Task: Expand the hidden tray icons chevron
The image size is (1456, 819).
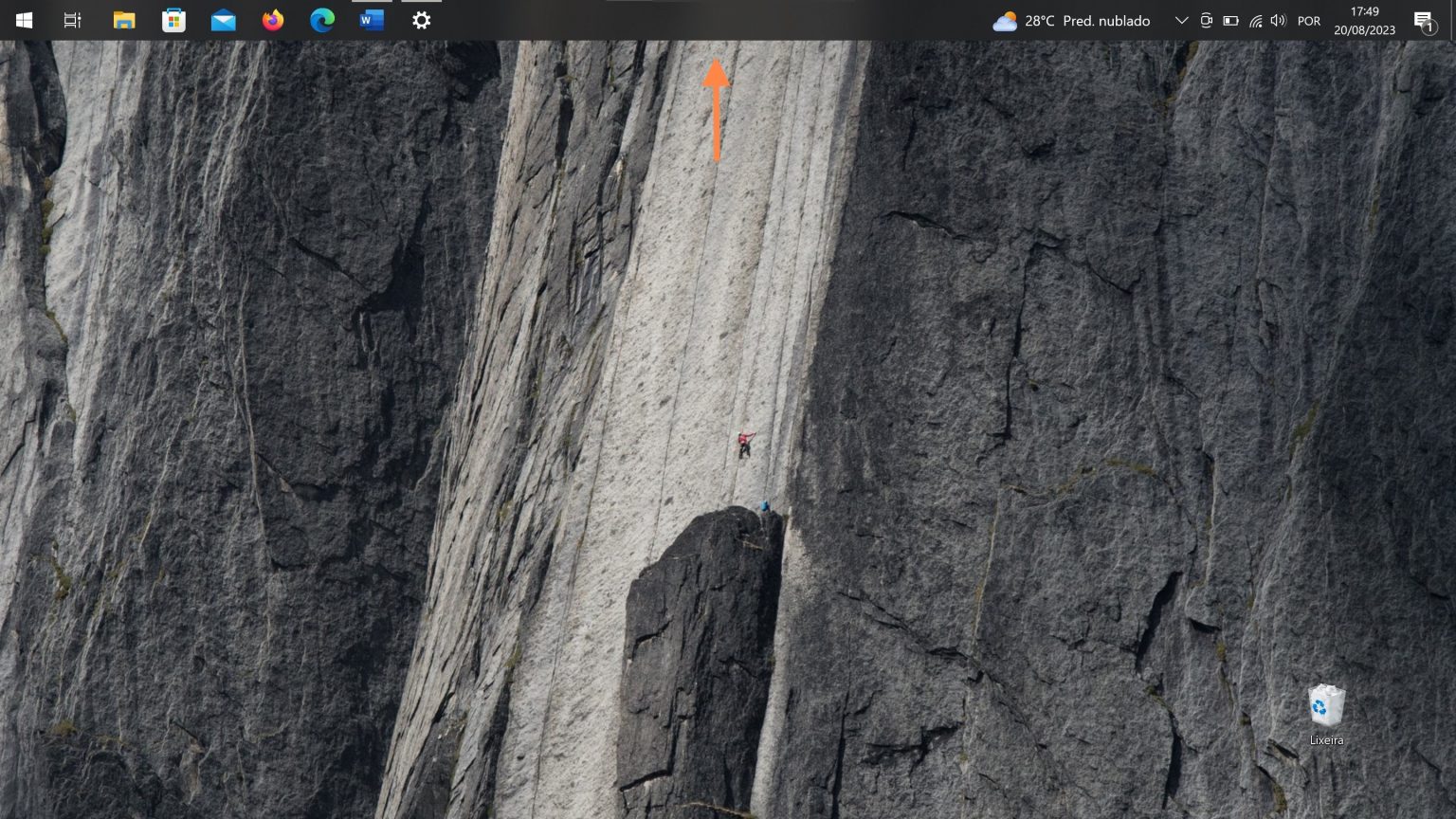Action: pos(1181,21)
